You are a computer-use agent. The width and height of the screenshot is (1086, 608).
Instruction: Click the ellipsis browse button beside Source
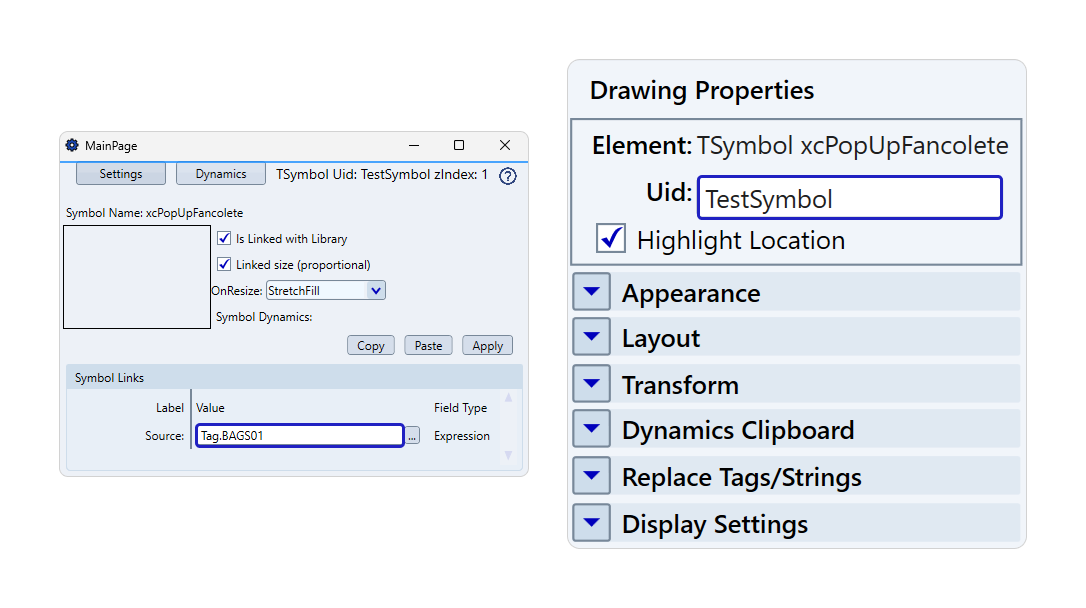pos(413,436)
